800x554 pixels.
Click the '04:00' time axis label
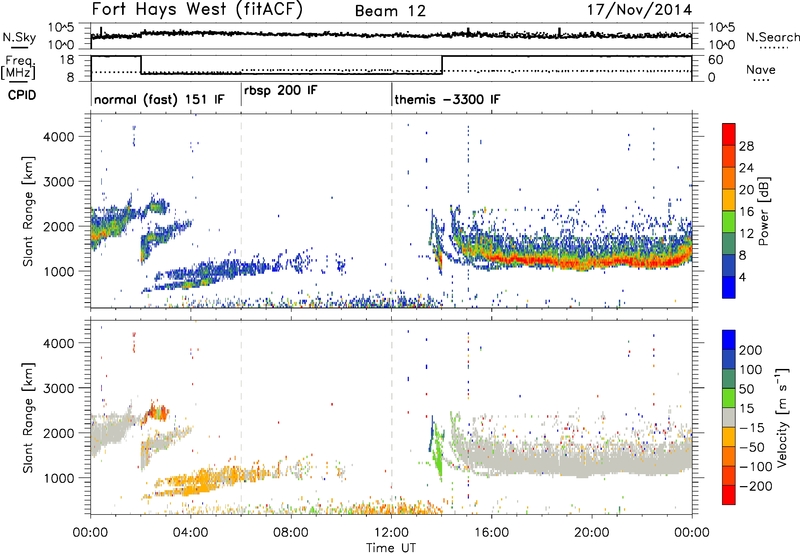click(x=191, y=533)
